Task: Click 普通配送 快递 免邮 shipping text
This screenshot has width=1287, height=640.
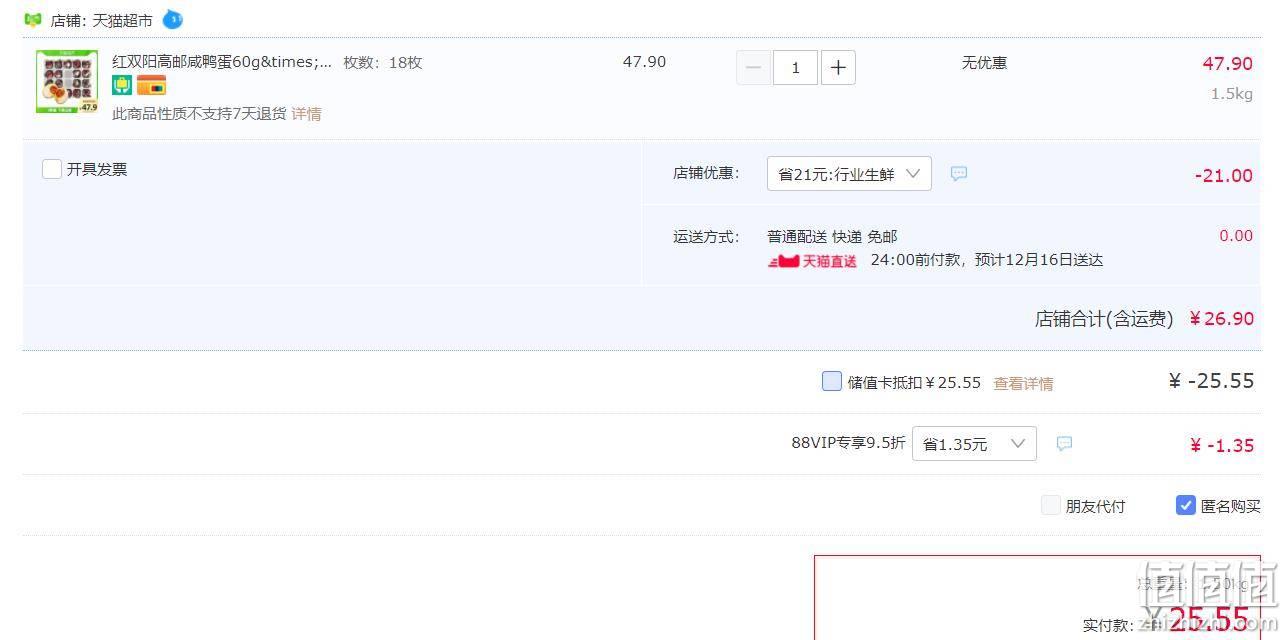Action: point(832,237)
